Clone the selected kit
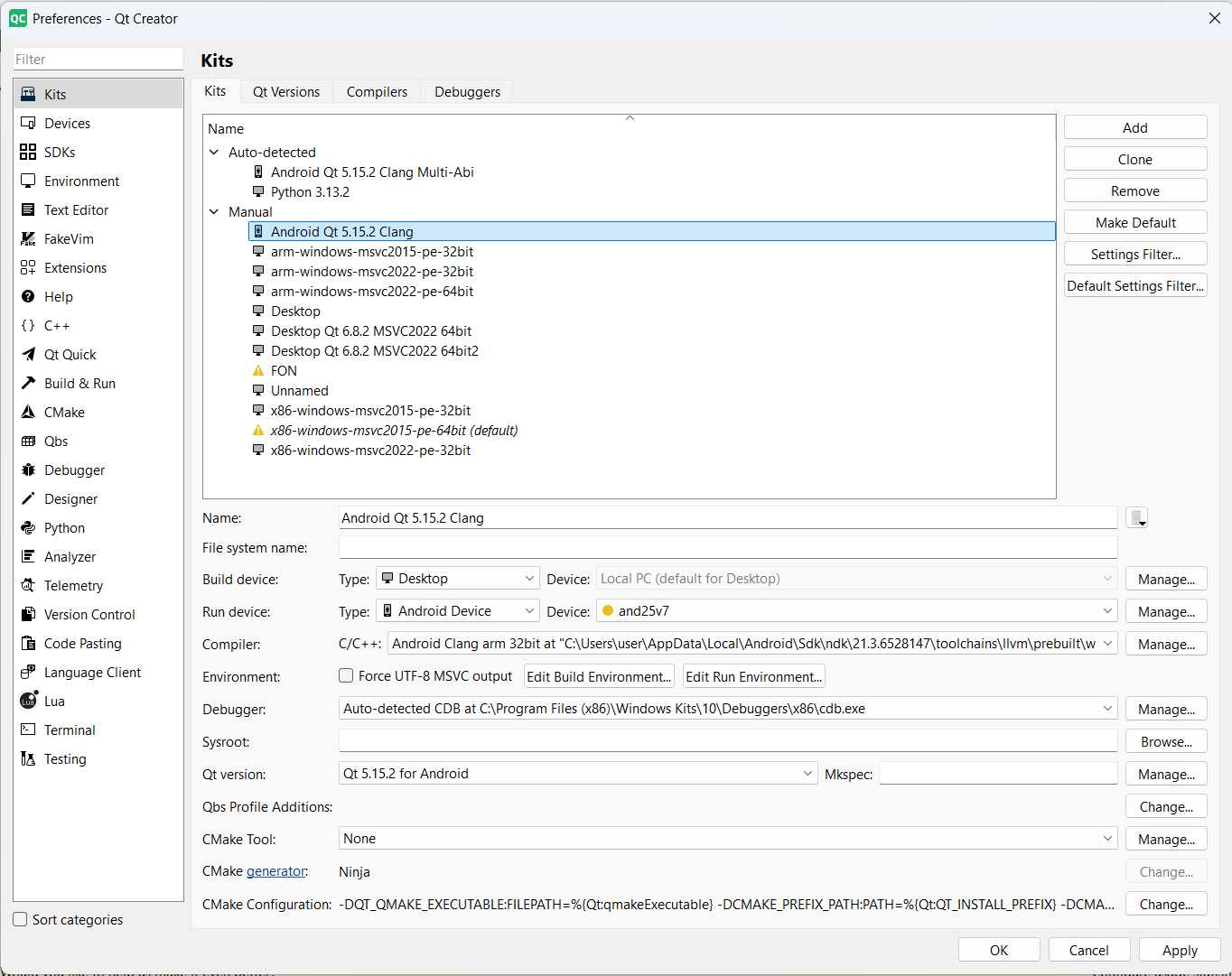The image size is (1232, 976). coord(1135,159)
